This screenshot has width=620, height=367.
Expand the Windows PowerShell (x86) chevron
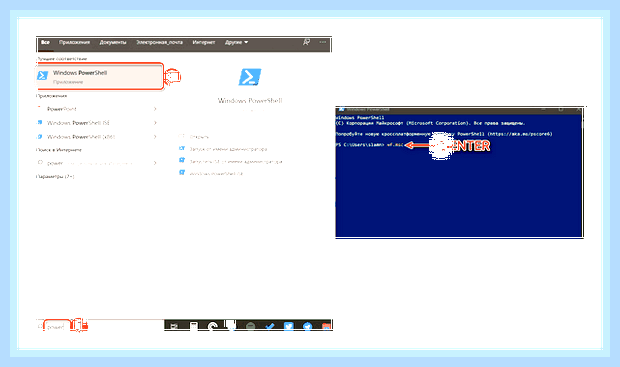click(155, 137)
